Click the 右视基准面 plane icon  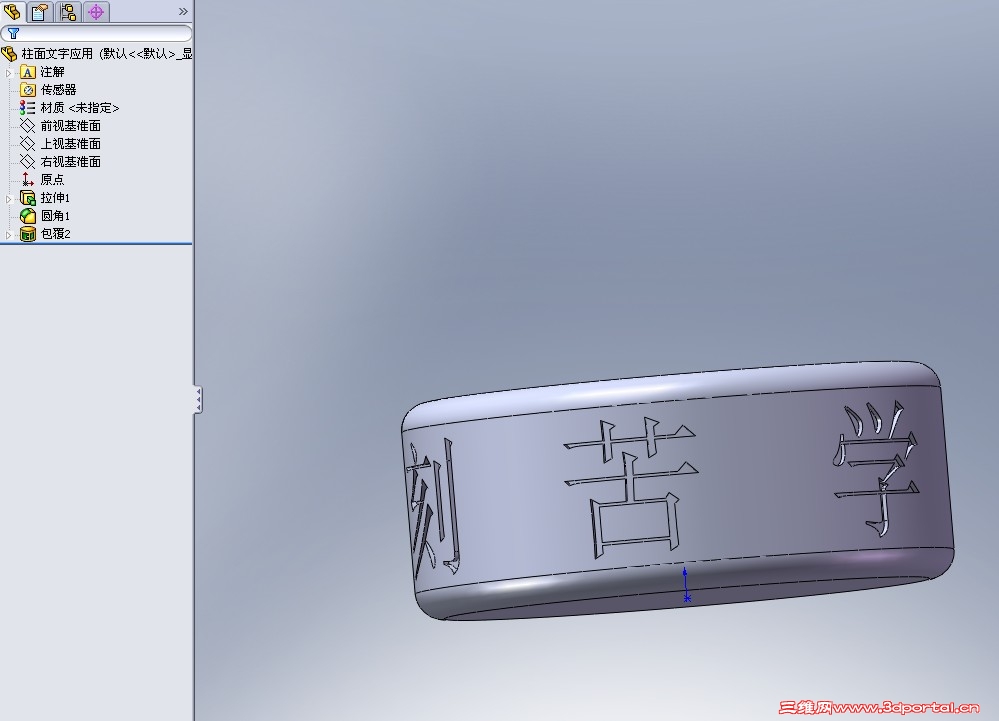click(27, 162)
